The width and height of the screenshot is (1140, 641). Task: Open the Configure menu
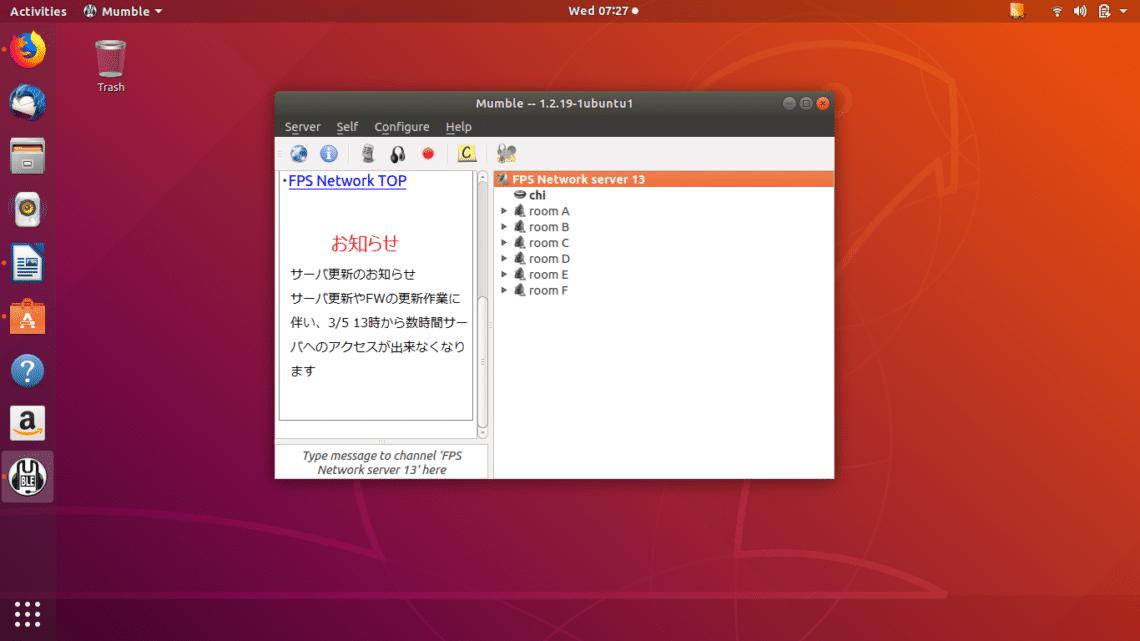coord(402,126)
